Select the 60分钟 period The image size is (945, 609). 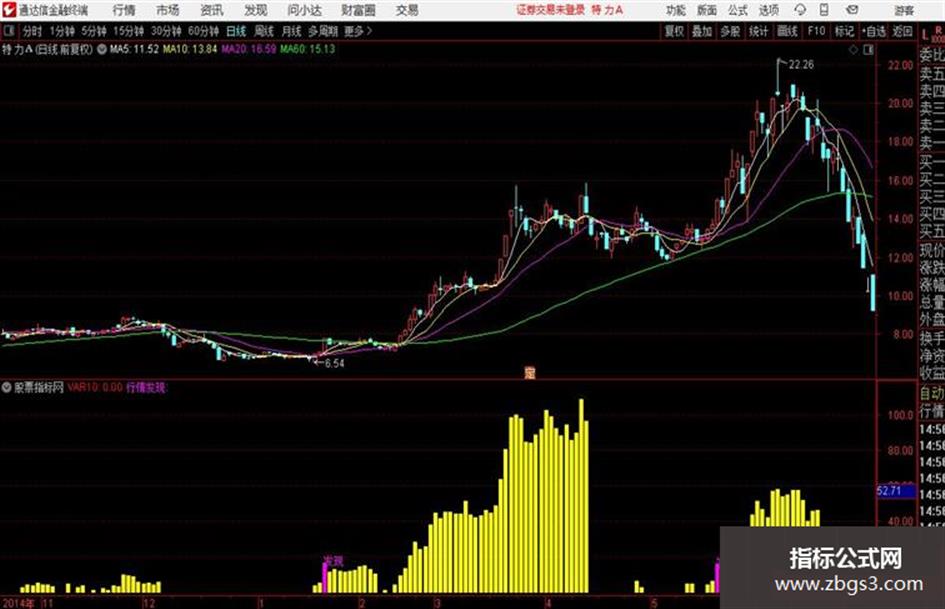click(x=203, y=31)
